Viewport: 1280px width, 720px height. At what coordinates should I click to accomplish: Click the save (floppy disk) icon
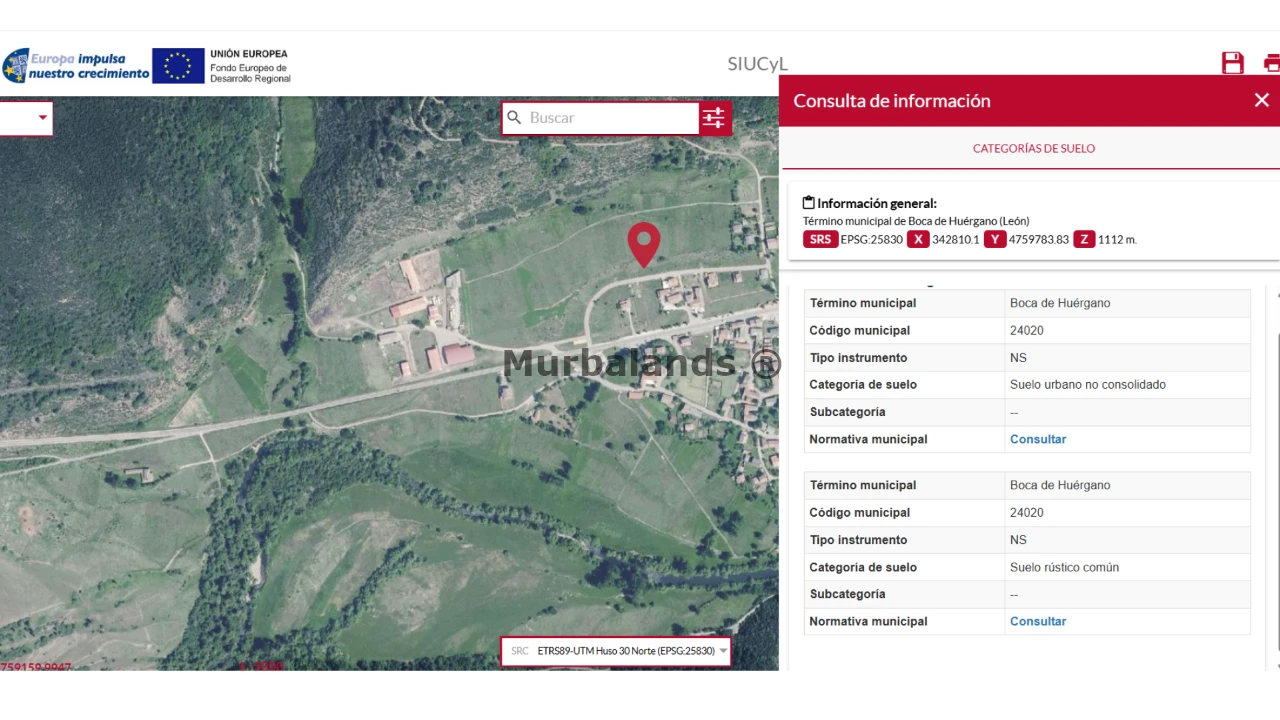coord(1233,63)
